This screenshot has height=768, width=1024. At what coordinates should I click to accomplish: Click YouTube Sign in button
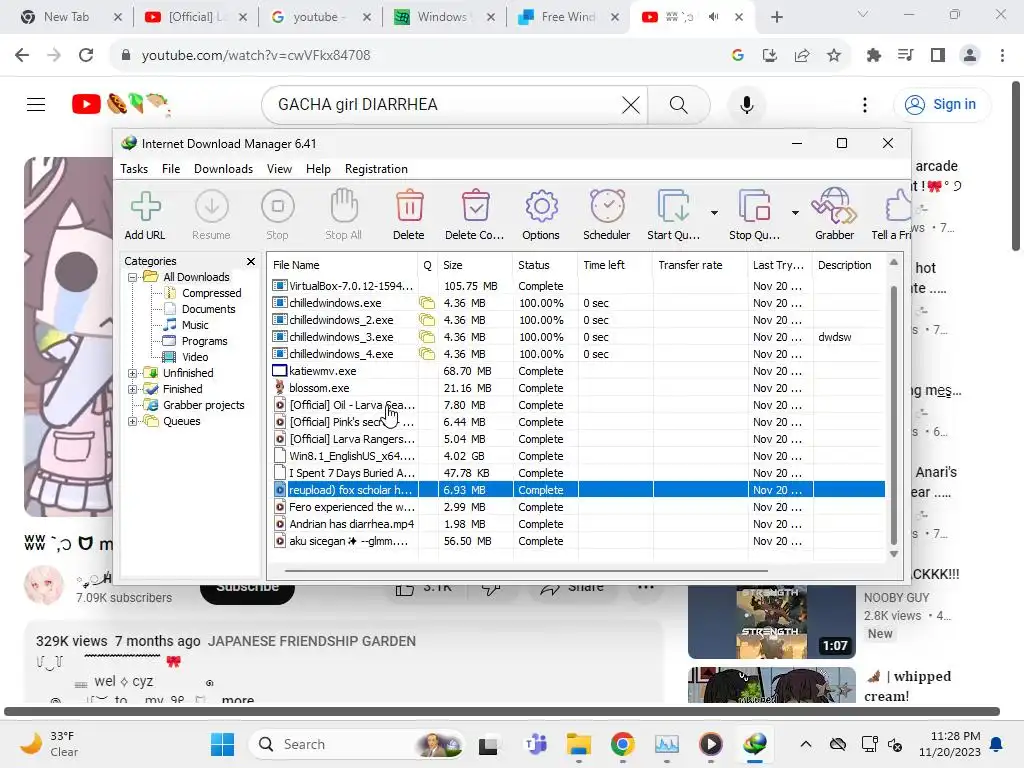[x=942, y=104]
